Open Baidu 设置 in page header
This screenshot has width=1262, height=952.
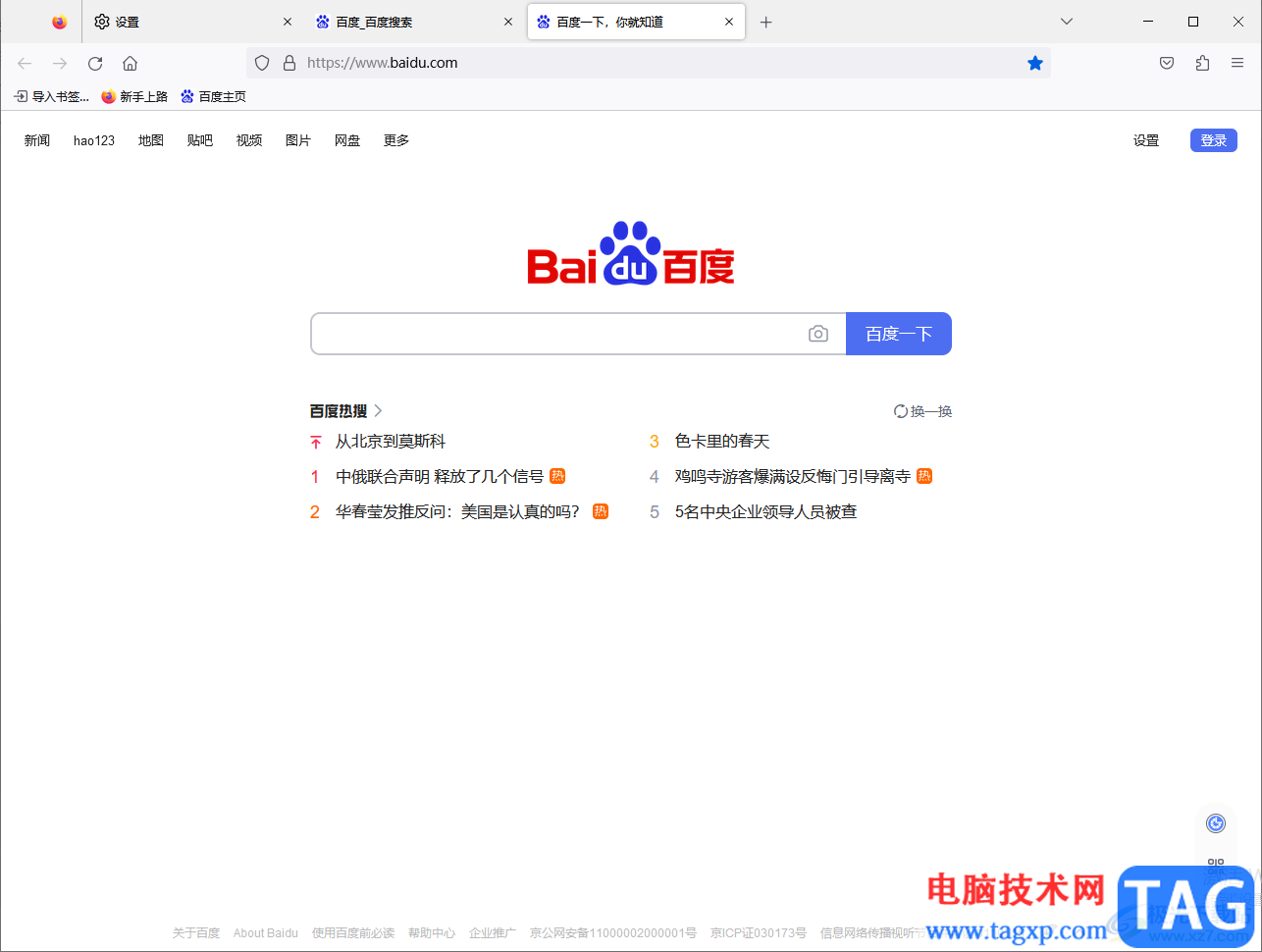pos(1146,140)
